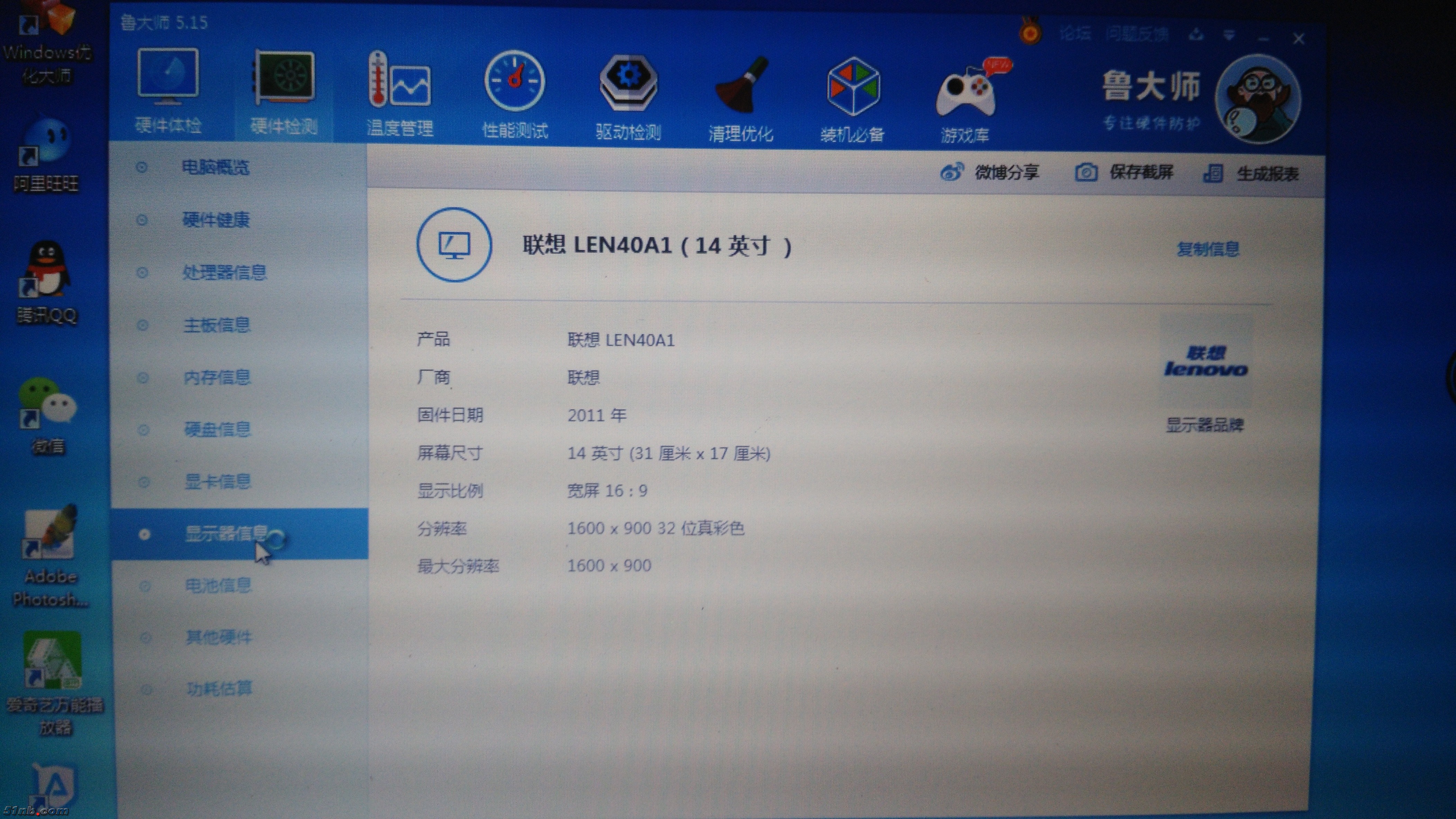
Task: Click the monitor icon beside 联想 LEN40A1 title
Action: tap(454, 245)
